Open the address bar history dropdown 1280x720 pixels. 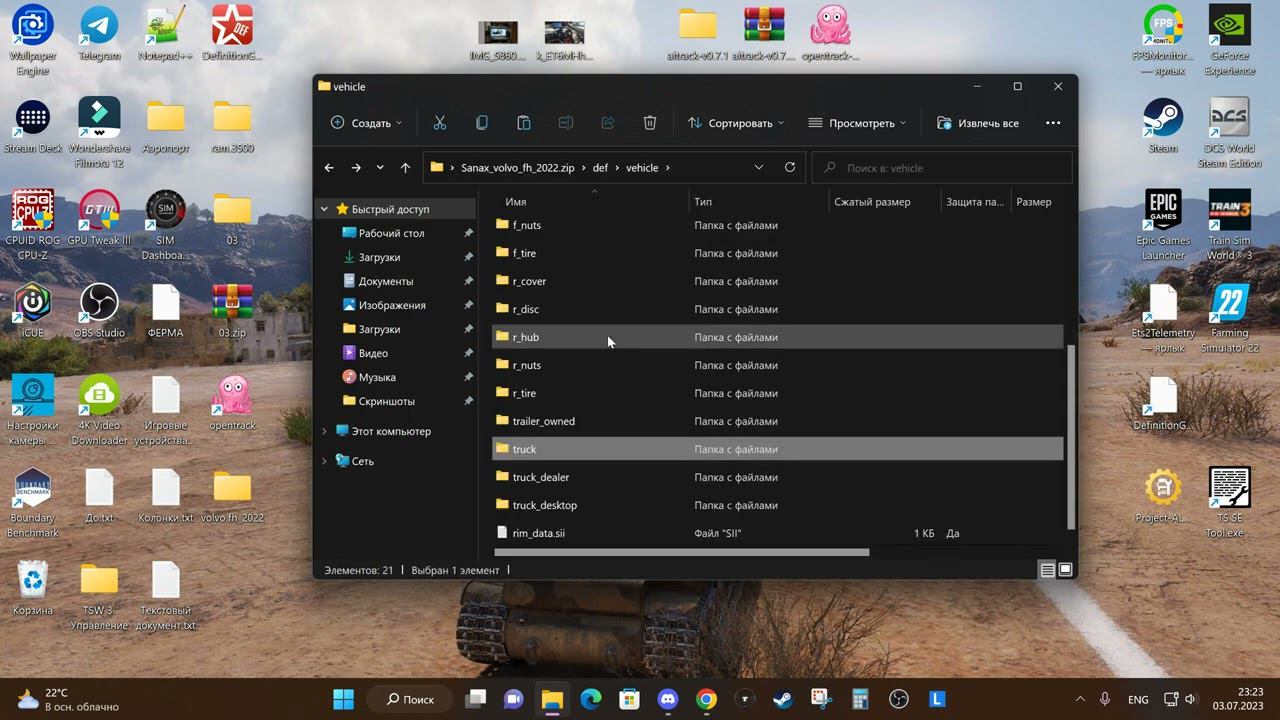click(759, 168)
